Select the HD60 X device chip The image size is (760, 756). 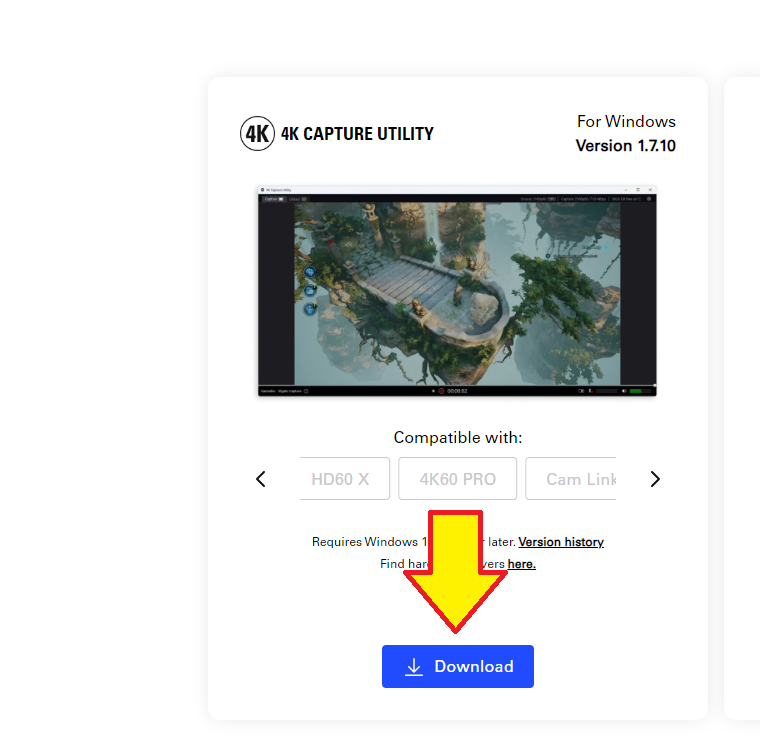point(340,479)
